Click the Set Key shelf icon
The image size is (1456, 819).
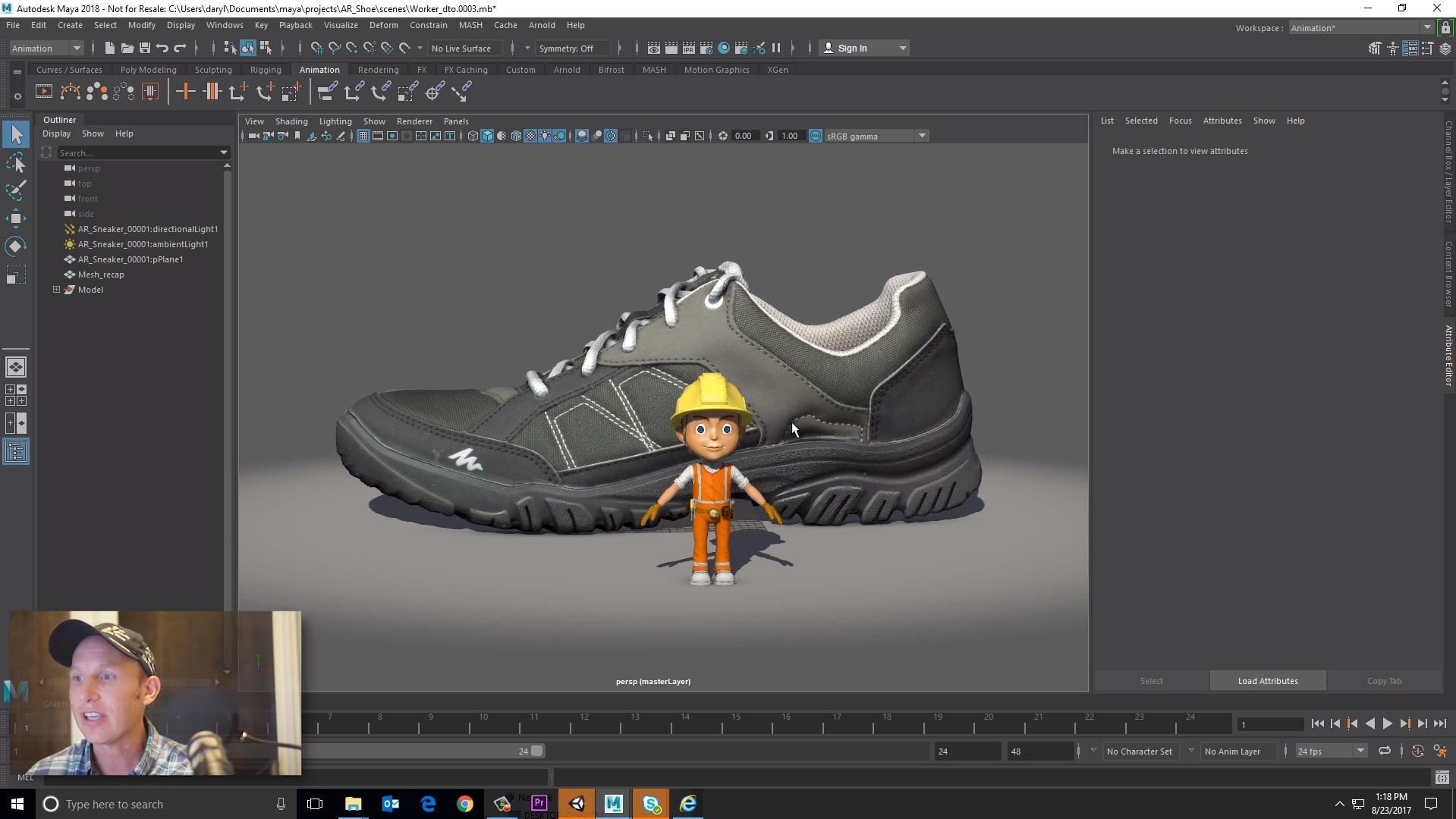tap(185, 92)
